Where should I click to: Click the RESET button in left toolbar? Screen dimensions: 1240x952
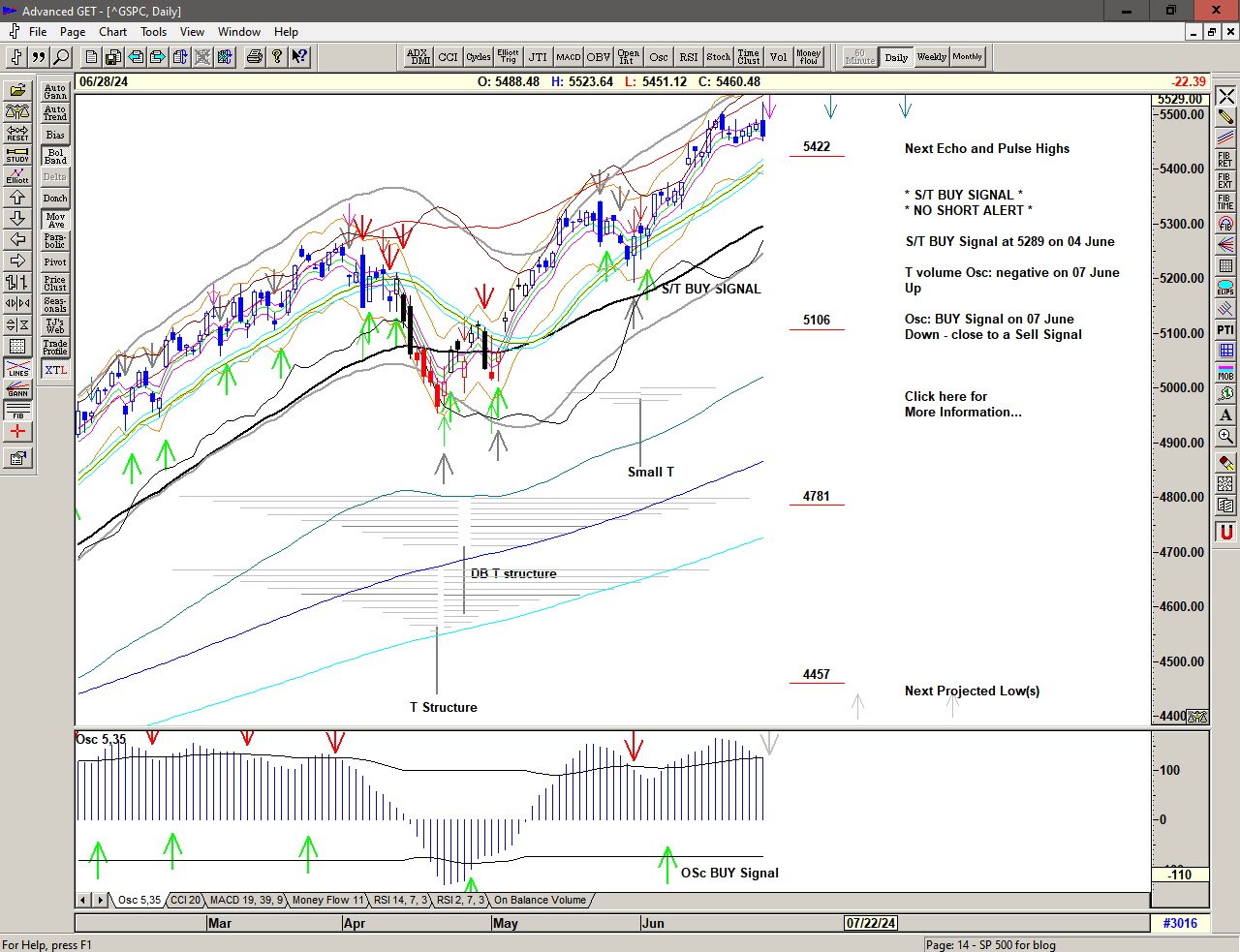click(x=17, y=134)
